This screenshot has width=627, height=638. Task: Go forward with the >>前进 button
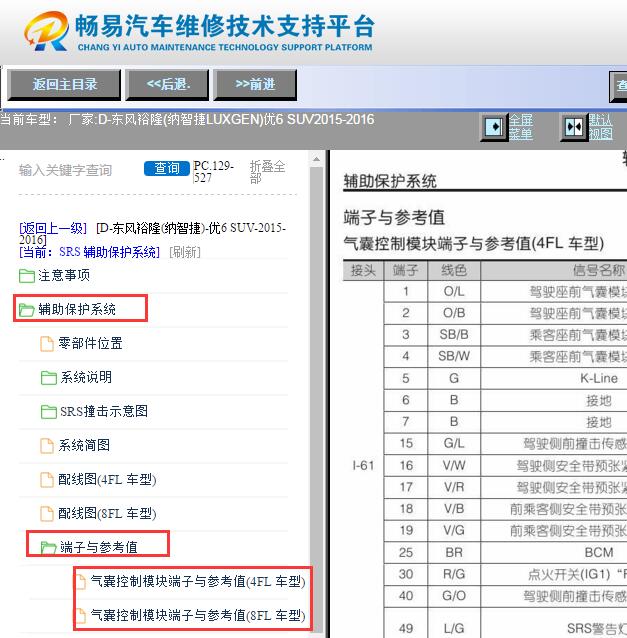click(x=255, y=85)
